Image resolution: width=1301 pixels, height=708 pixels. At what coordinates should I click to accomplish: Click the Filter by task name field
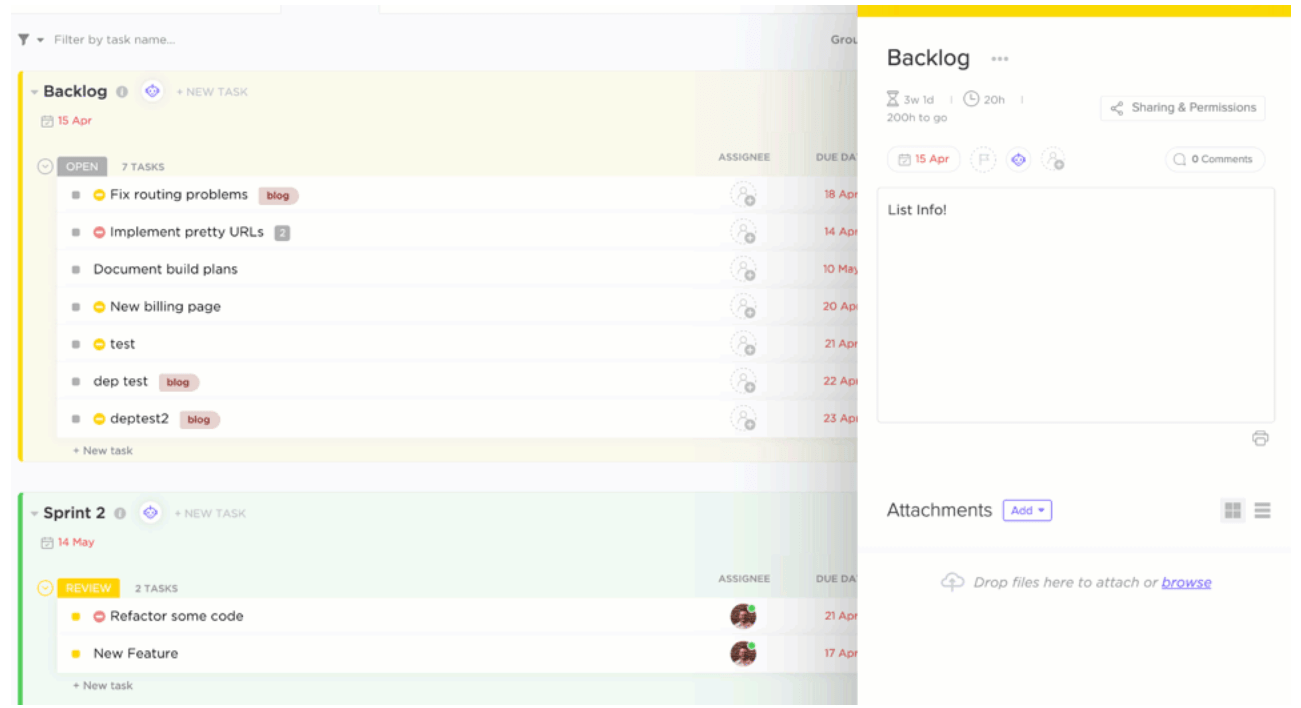114,40
